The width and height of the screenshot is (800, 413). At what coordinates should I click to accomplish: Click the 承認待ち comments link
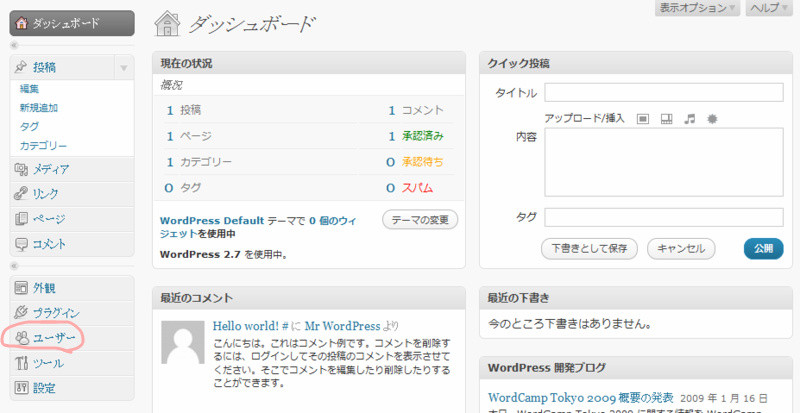point(423,162)
